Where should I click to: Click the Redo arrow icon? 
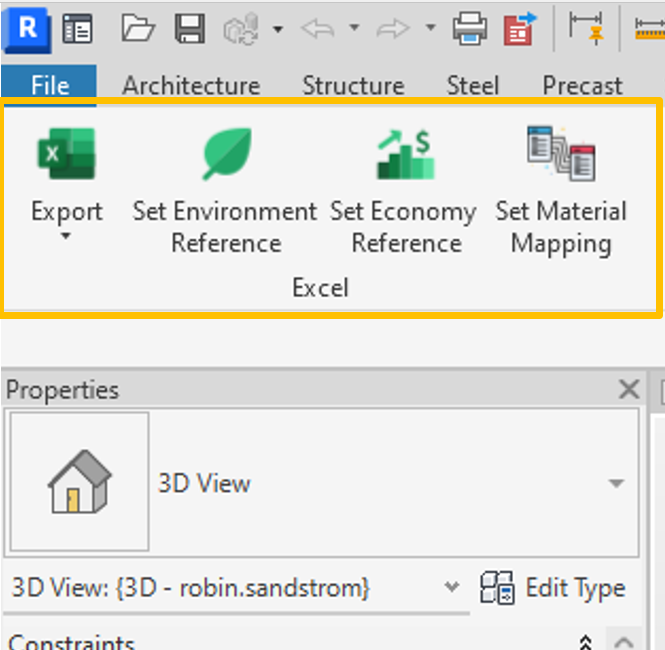393,29
